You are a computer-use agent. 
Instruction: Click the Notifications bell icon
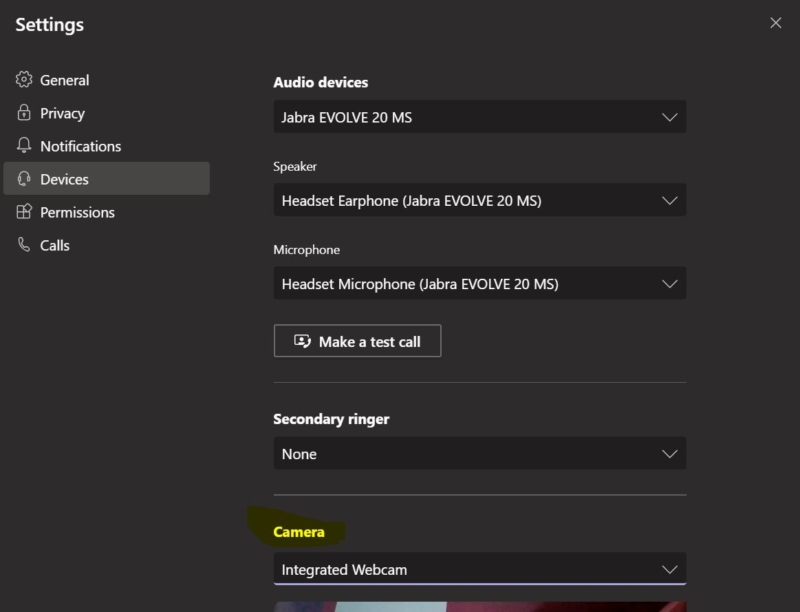pyautogui.click(x=22, y=146)
